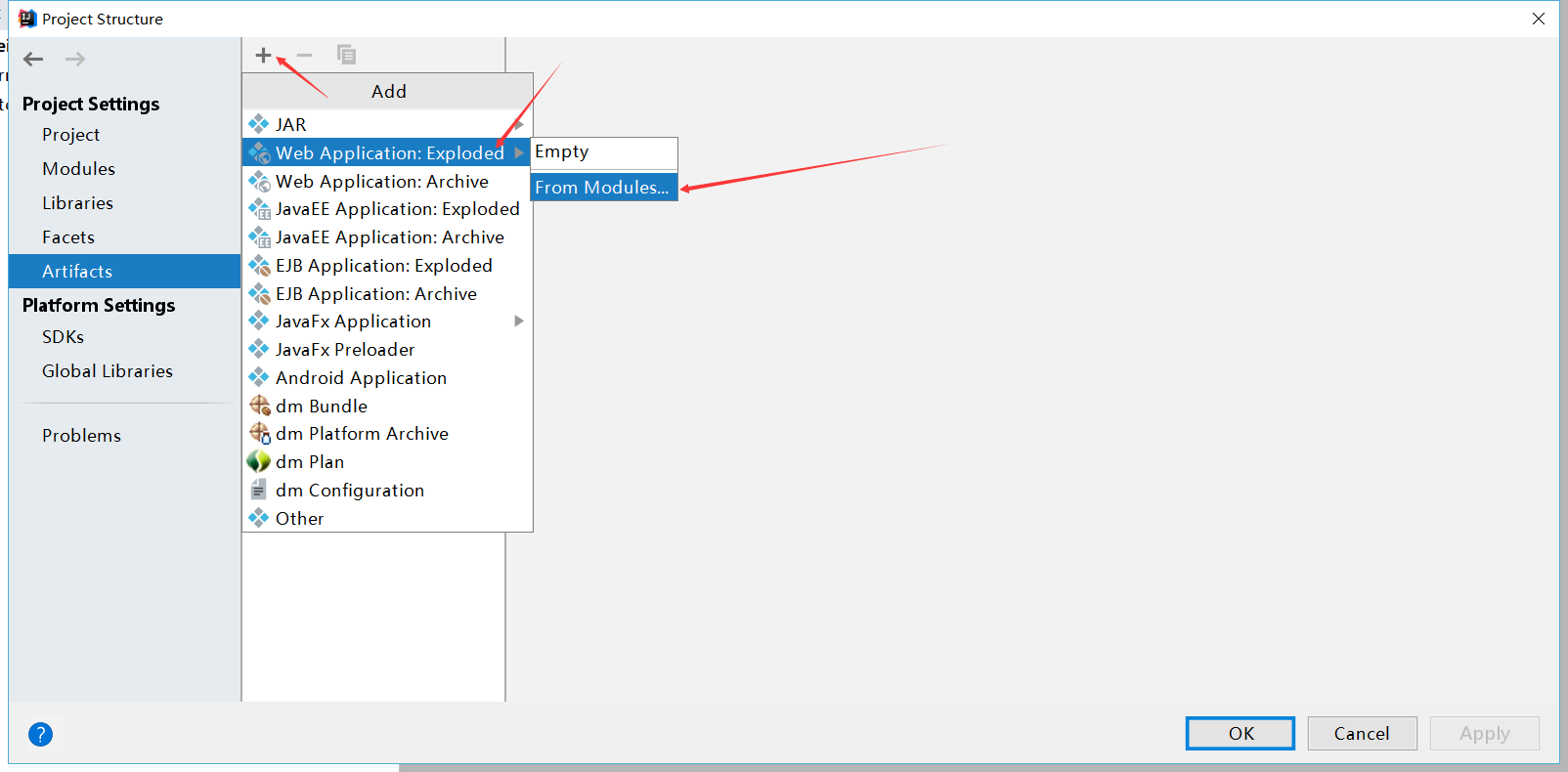This screenshot has width=1568, height=772.
Task: Click the JavaEE Application: Archive icon
Action: [x=258, y=236]
